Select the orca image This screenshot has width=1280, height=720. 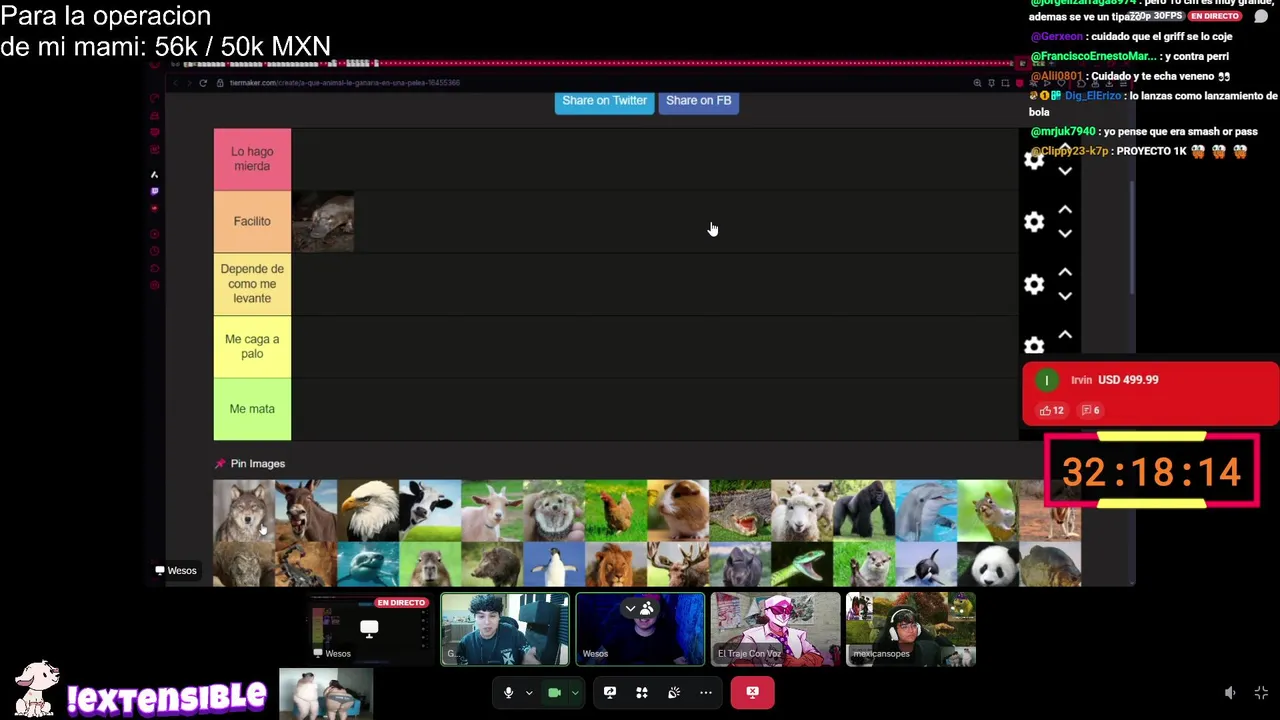[x=926, y=564]
